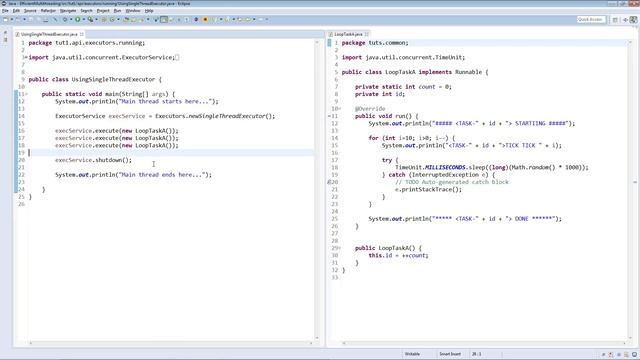Open the Navigate menu
Image resolution: width=640 pixels, height=360 pixels.
coord(68,11)
